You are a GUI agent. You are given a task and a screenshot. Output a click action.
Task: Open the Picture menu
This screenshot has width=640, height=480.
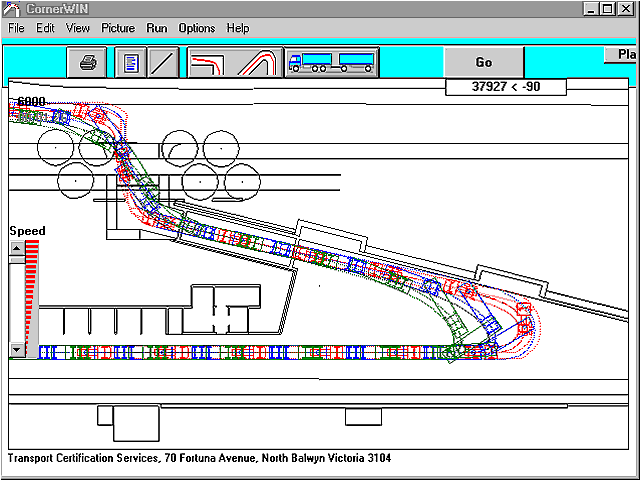(x=118, y=28)
